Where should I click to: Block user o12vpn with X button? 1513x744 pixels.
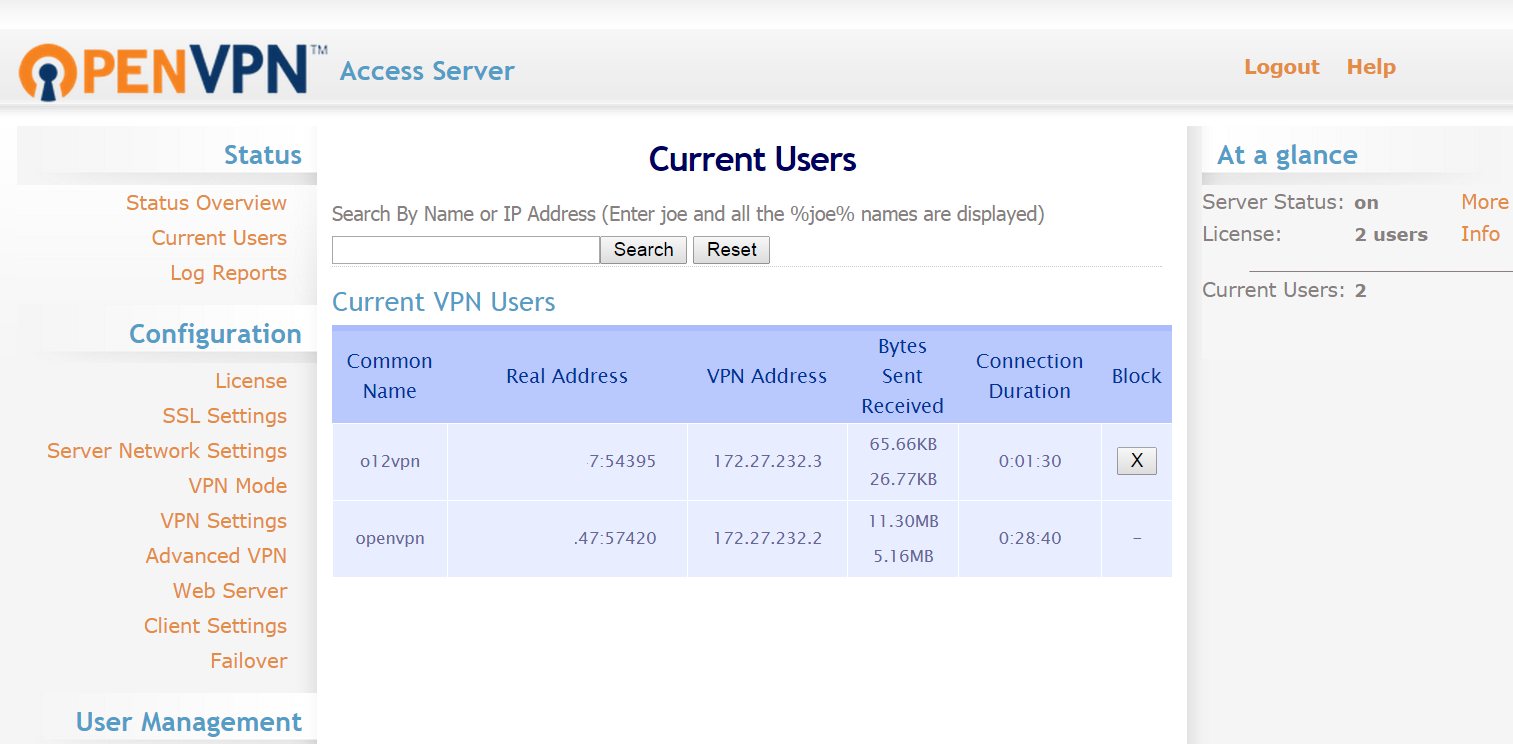point(1136,461)
